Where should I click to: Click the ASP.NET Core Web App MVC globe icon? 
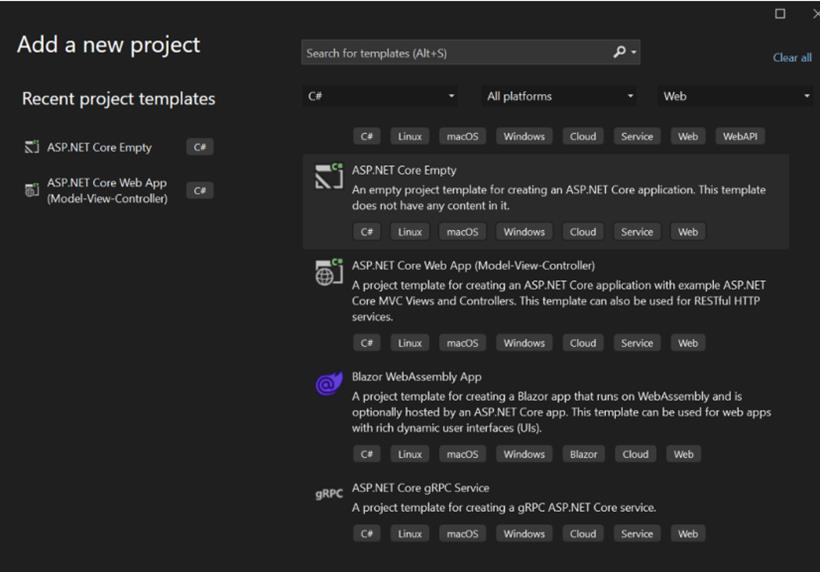(x=329, y=272)
